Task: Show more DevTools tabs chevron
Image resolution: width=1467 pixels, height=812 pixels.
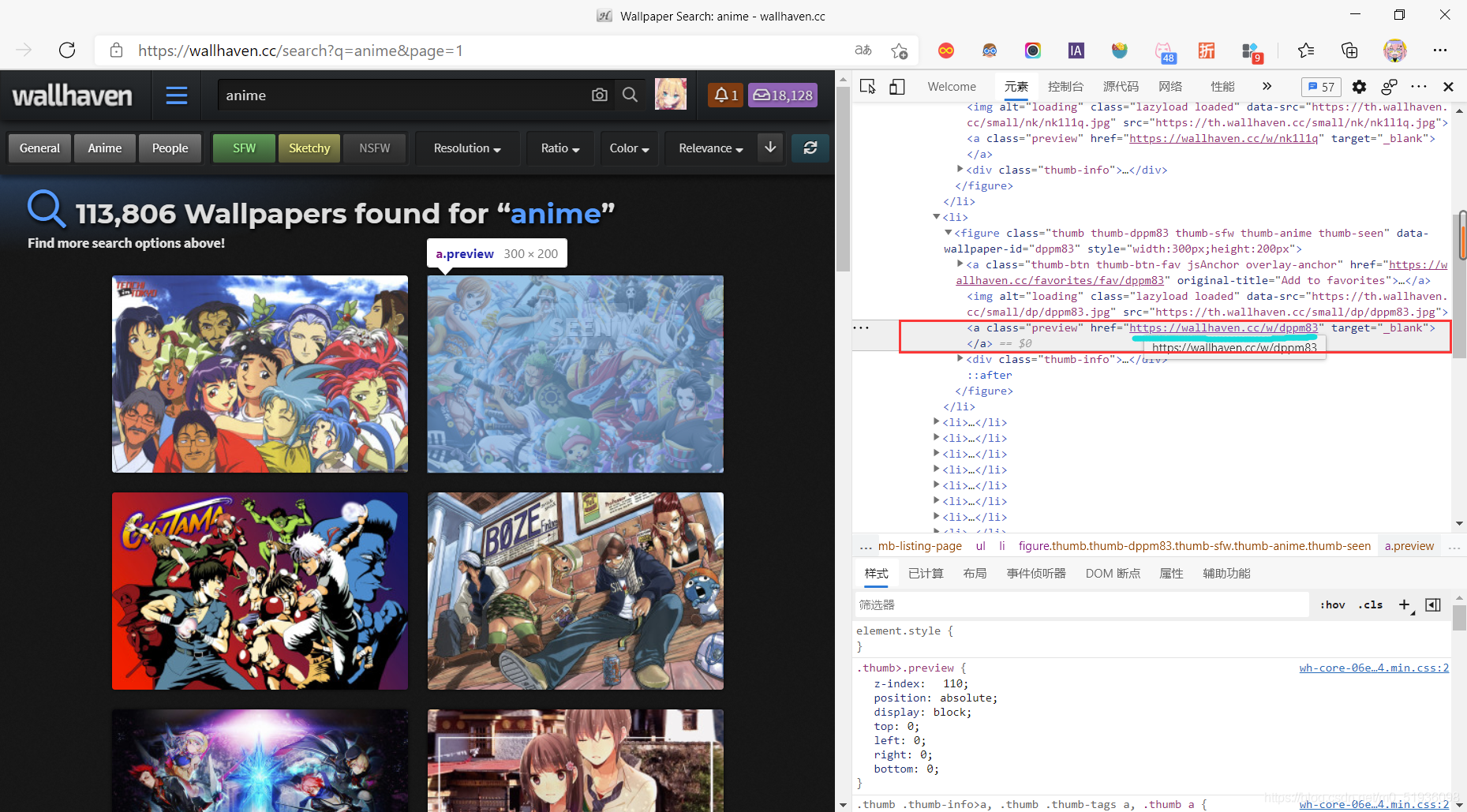Action: [1267, 87]
